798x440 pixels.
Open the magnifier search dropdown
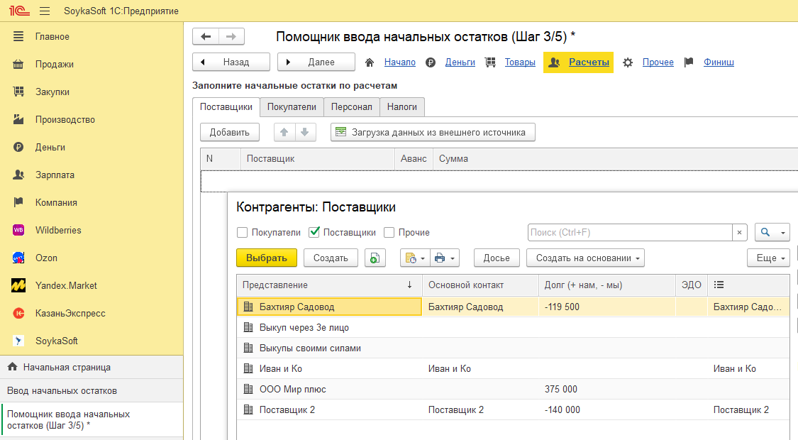772,232
